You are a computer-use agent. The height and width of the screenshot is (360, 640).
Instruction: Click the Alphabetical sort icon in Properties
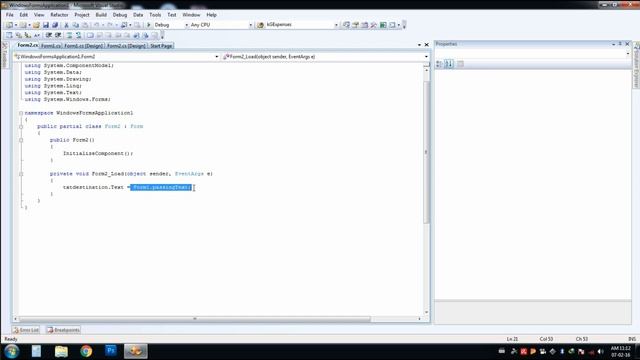point(449,64)
